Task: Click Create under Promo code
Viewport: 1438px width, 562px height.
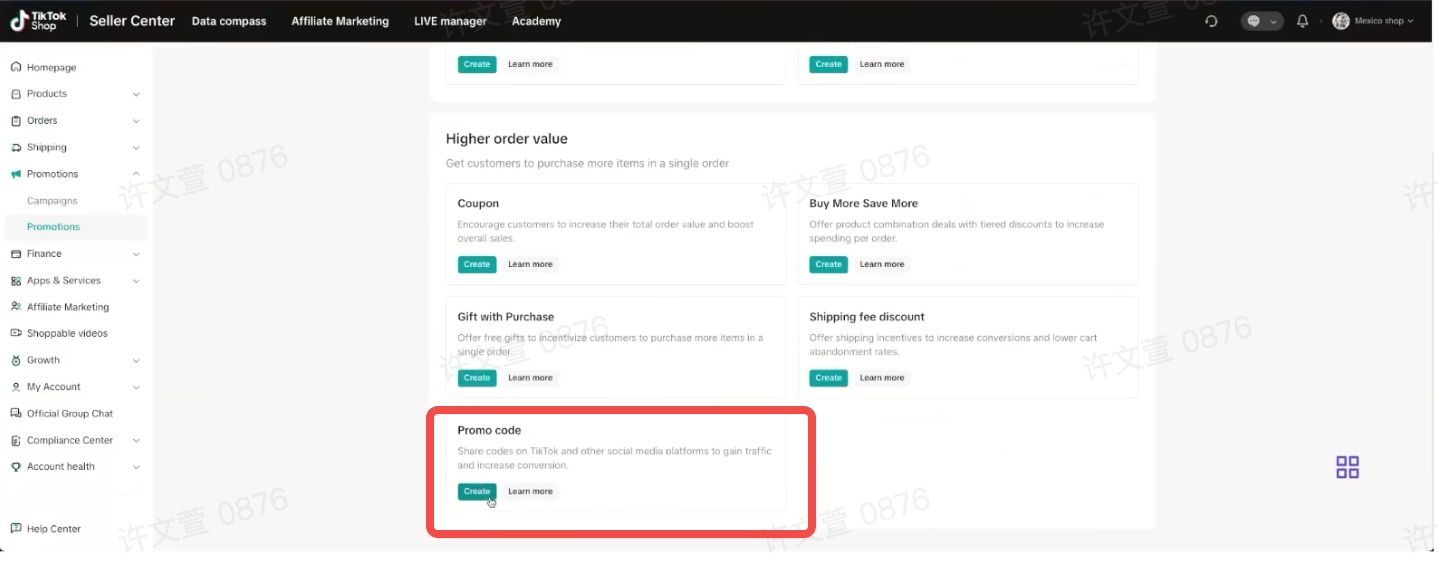Action: (477, 491)
